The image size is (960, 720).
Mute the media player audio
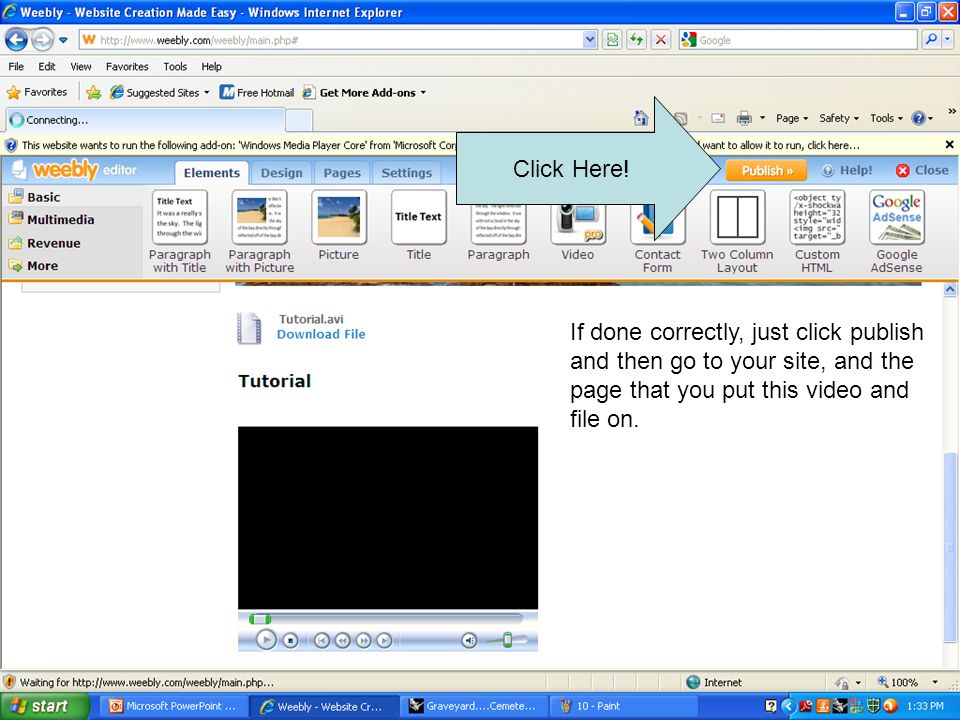[469, 640]
